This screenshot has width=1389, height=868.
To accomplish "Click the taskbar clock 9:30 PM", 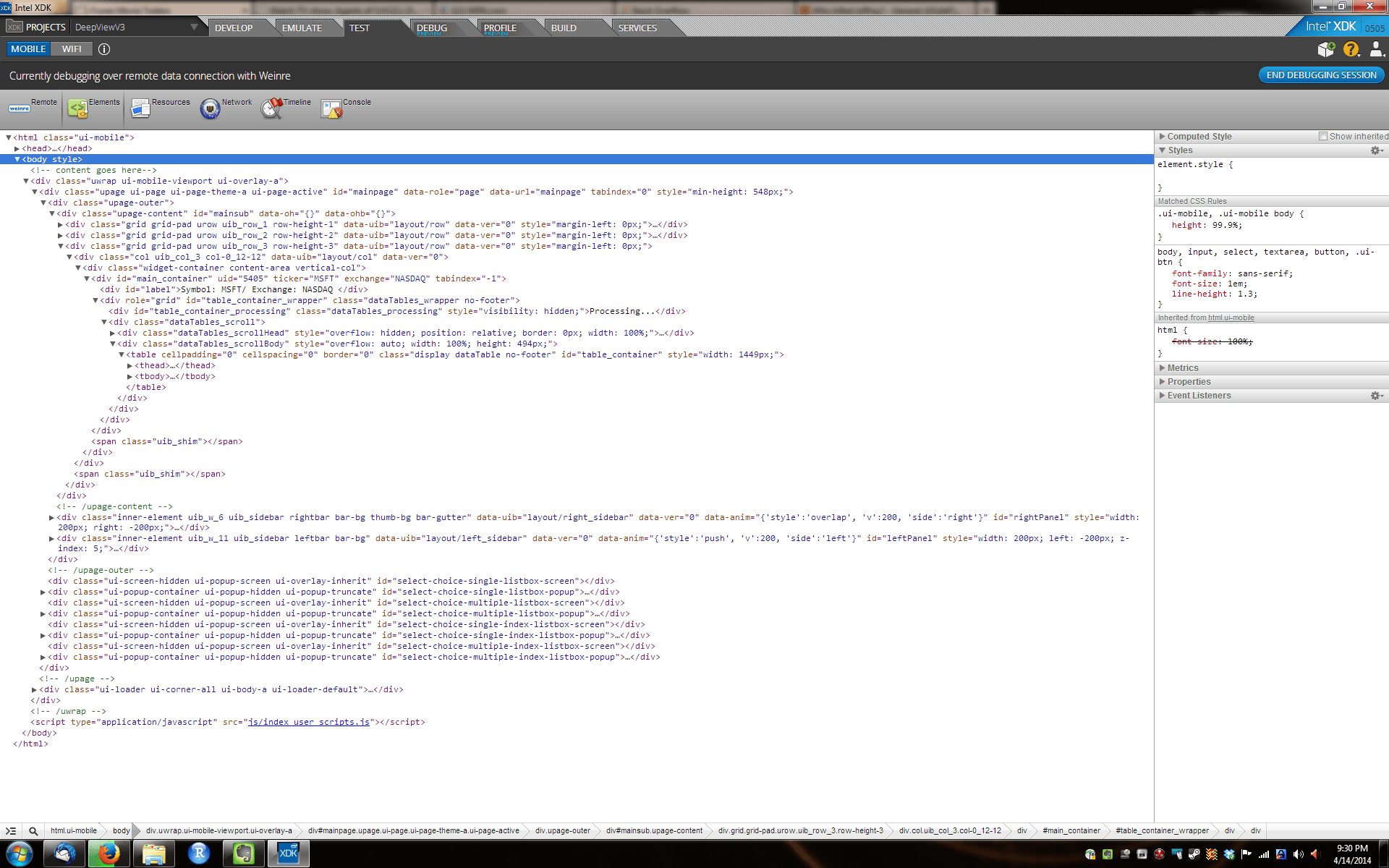I will (x=1352, y=854).
